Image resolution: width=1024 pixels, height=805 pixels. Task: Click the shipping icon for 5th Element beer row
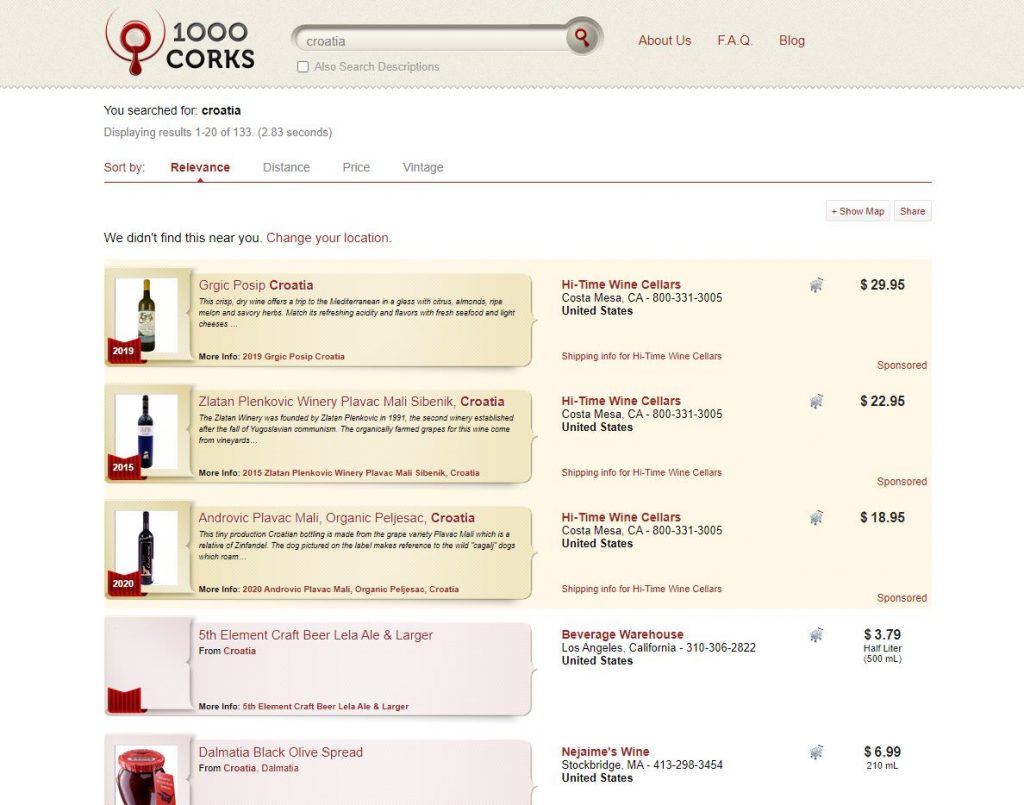pos(816,635)
